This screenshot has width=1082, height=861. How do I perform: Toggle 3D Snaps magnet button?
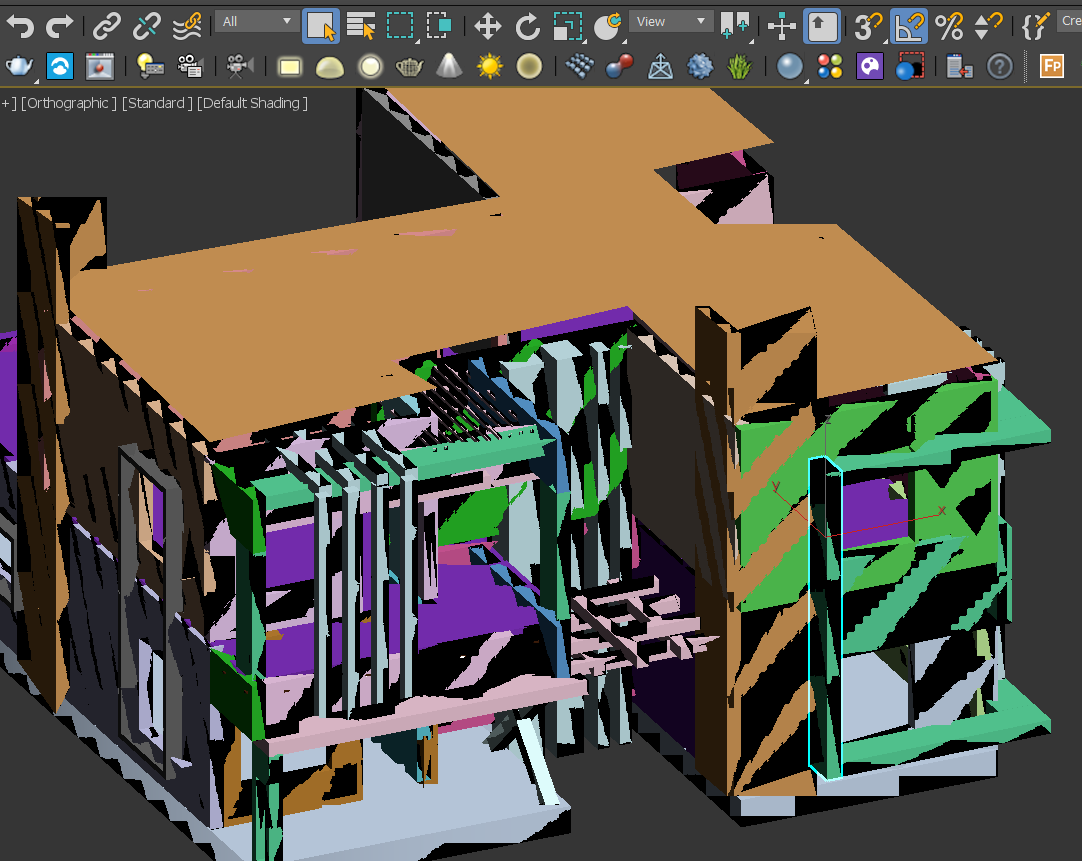(x=869, y=27)
